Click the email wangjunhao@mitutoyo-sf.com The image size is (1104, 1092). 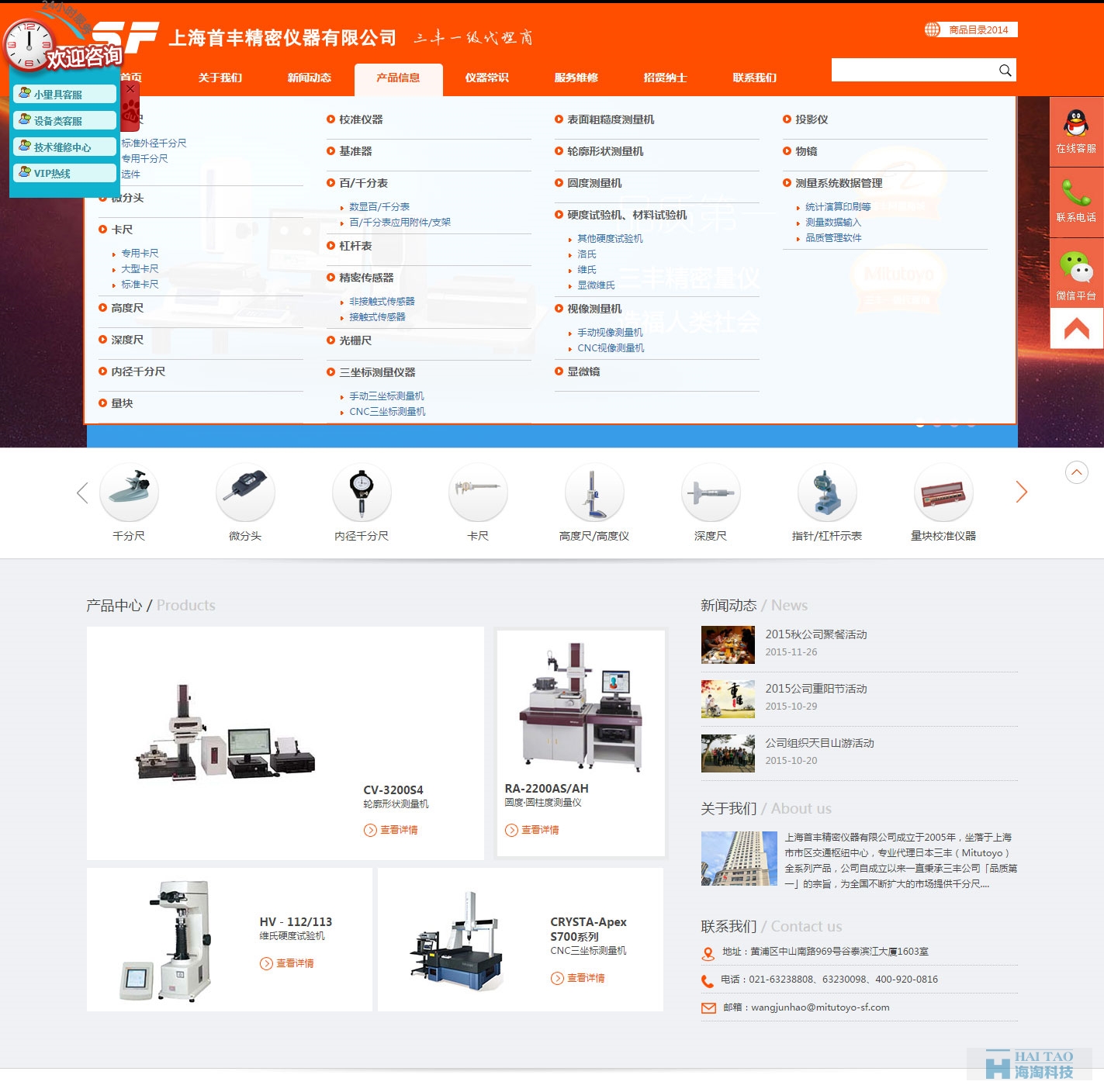(x=820, y=1007)
